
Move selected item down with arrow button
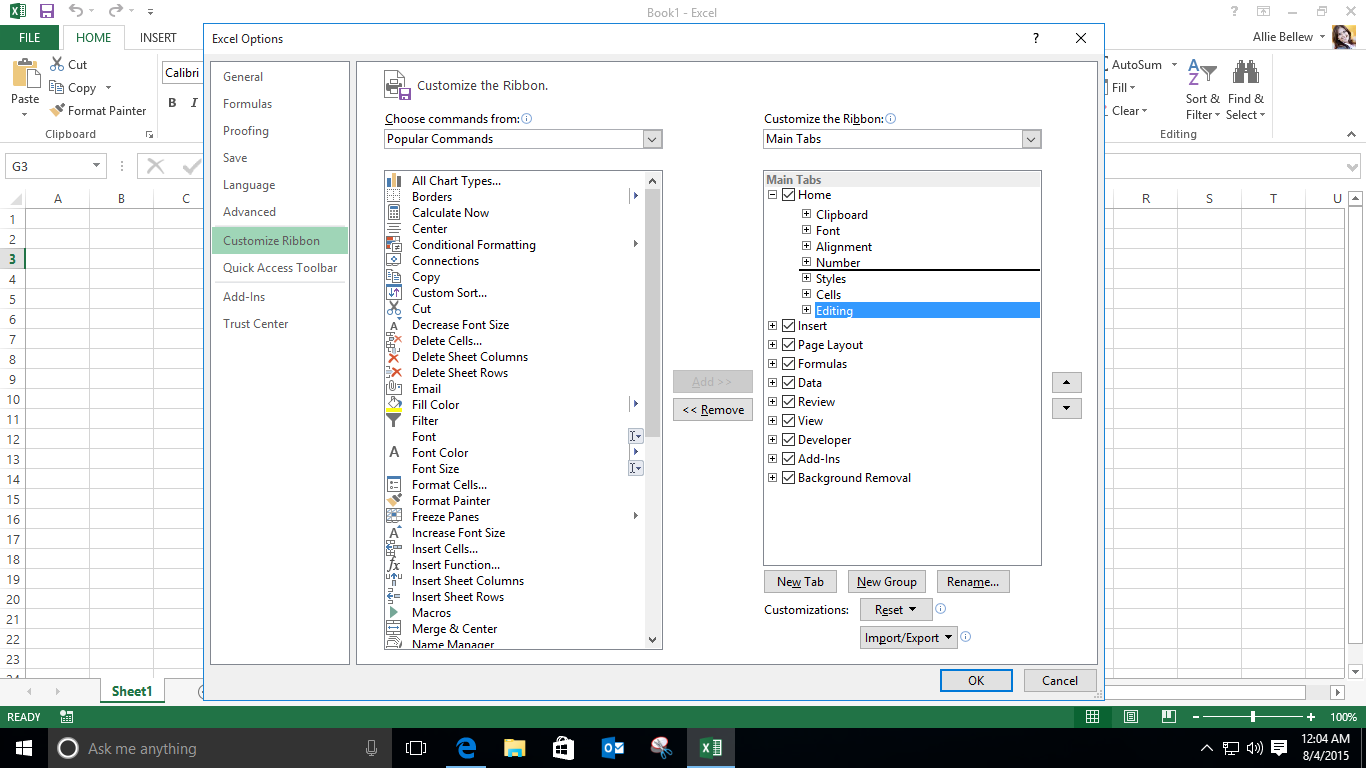pyautogui.click(x=1066, y=408)
